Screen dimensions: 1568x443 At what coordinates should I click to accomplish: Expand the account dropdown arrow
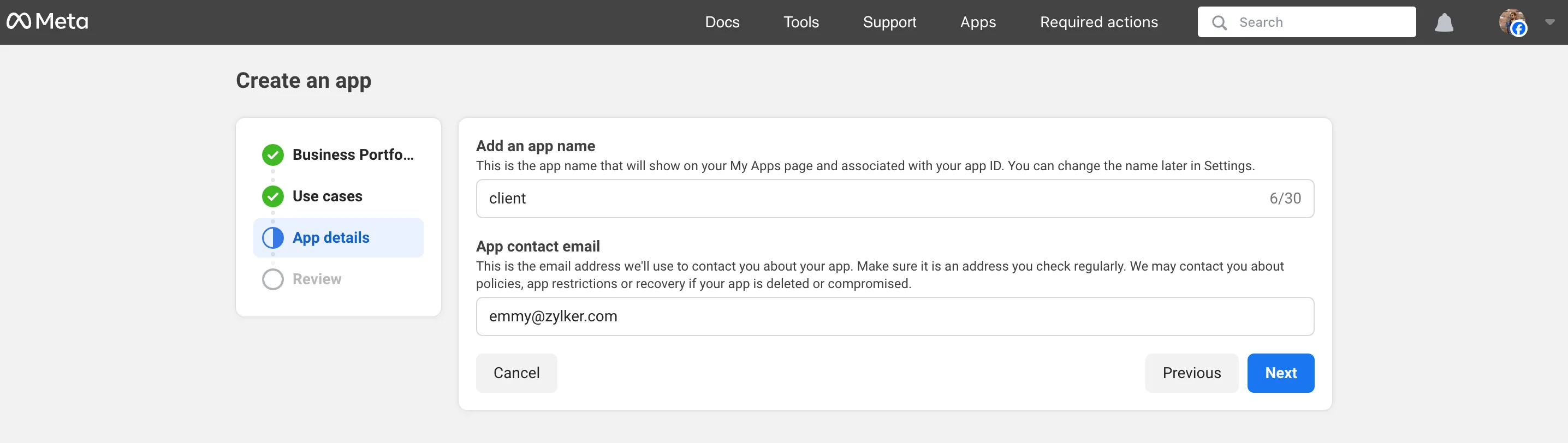[1550, 22]
